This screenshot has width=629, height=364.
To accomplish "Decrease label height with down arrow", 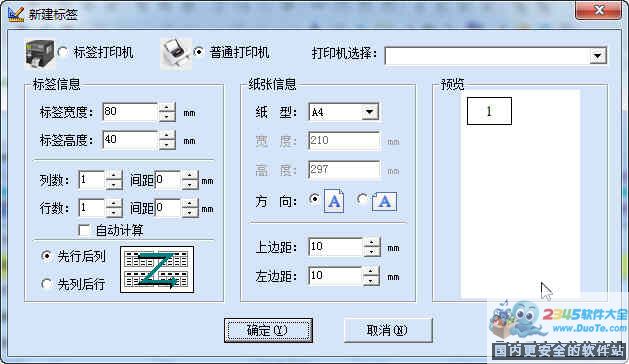I will pos(167,145).
